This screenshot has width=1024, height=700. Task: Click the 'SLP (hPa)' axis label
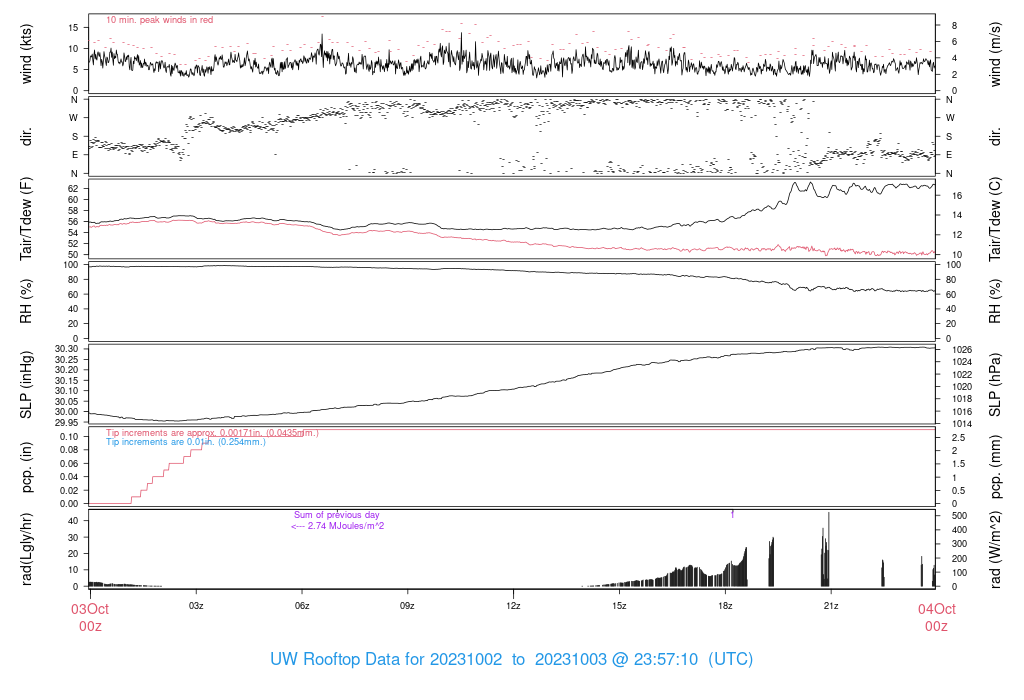click(995, 385)
